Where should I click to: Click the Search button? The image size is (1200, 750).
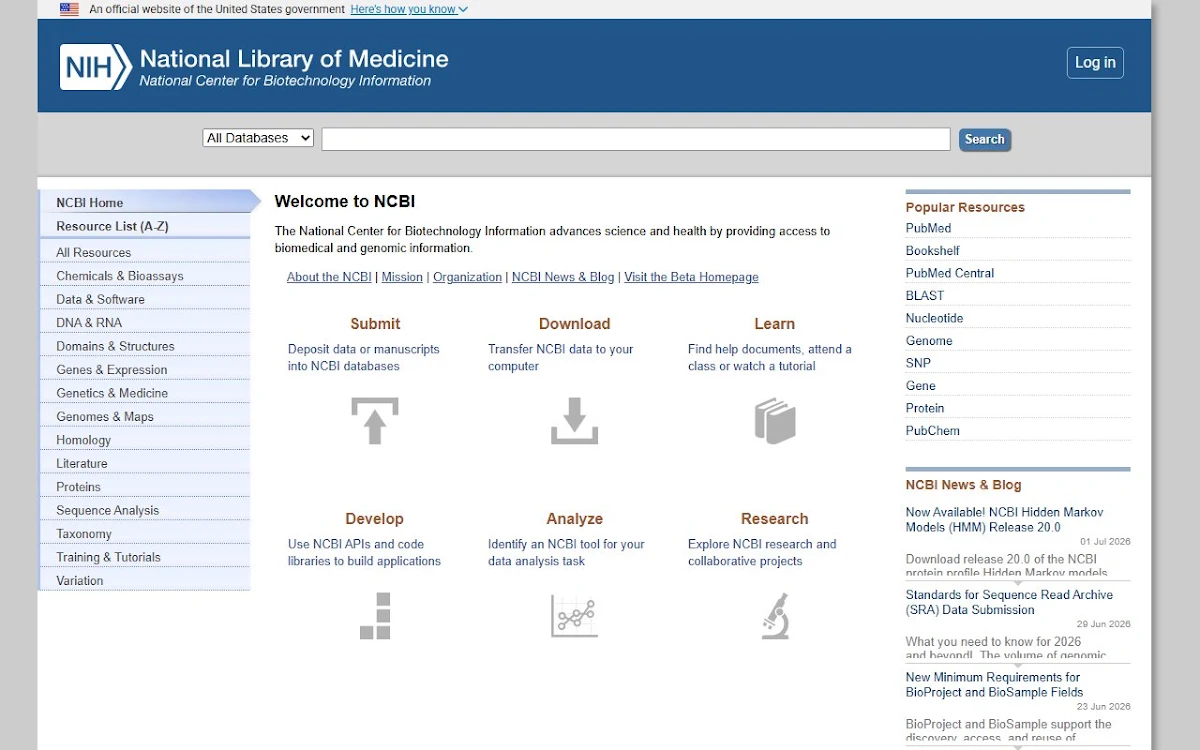pyautogui.click(x=985, y=140)
